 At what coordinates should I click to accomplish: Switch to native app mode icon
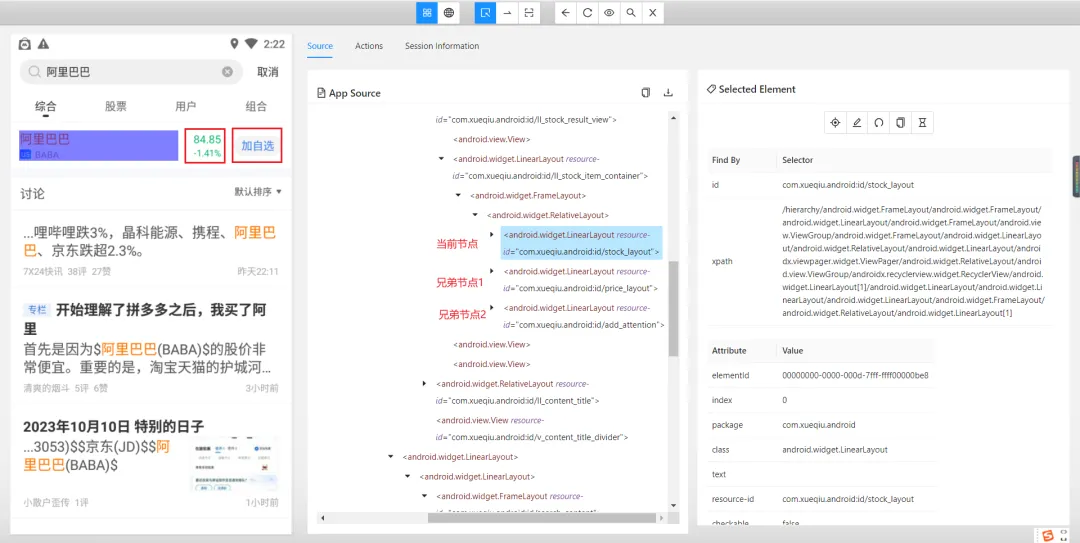pos(427,12)
